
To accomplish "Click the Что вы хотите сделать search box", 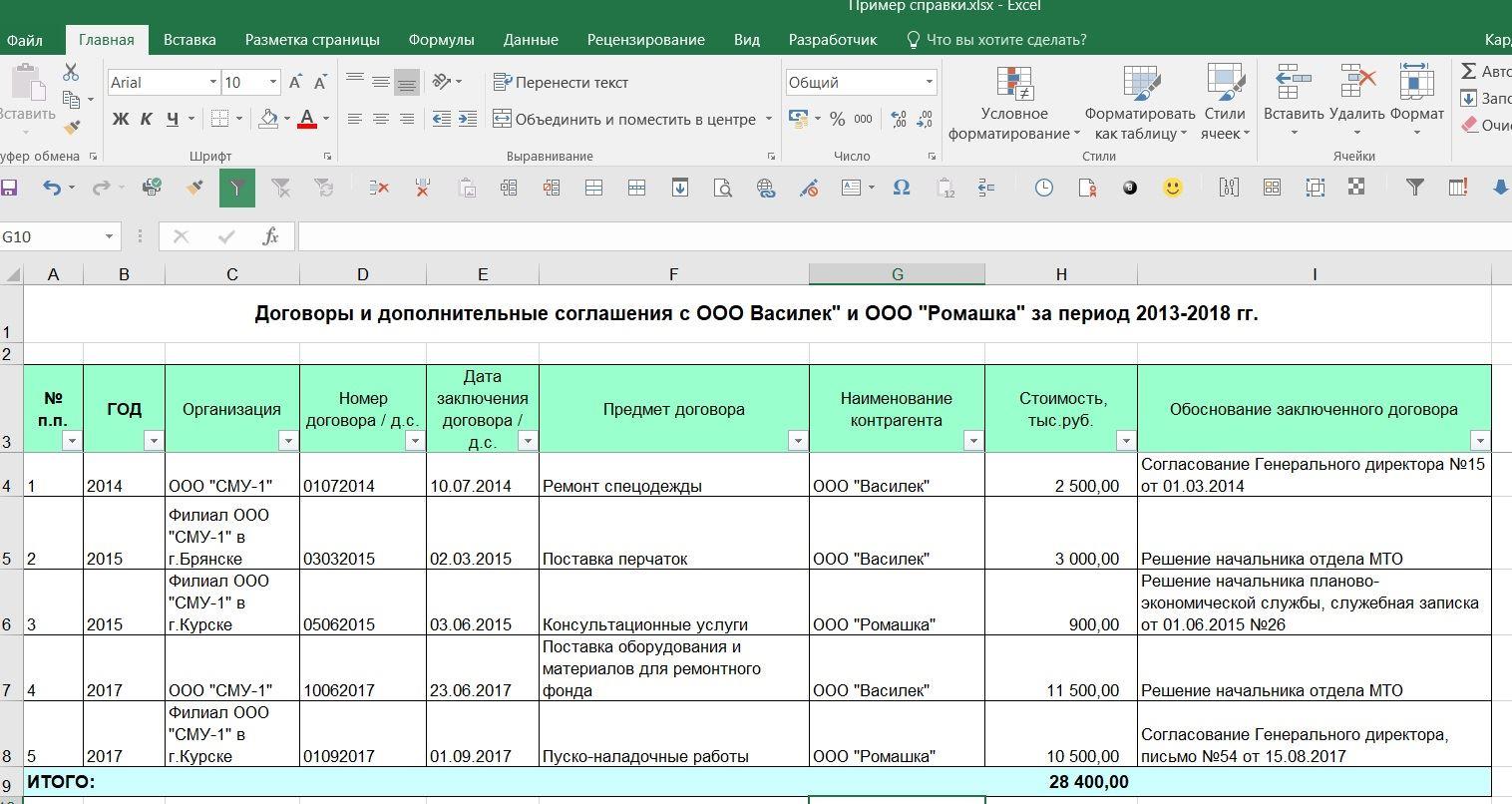I will tap(996, 40).
